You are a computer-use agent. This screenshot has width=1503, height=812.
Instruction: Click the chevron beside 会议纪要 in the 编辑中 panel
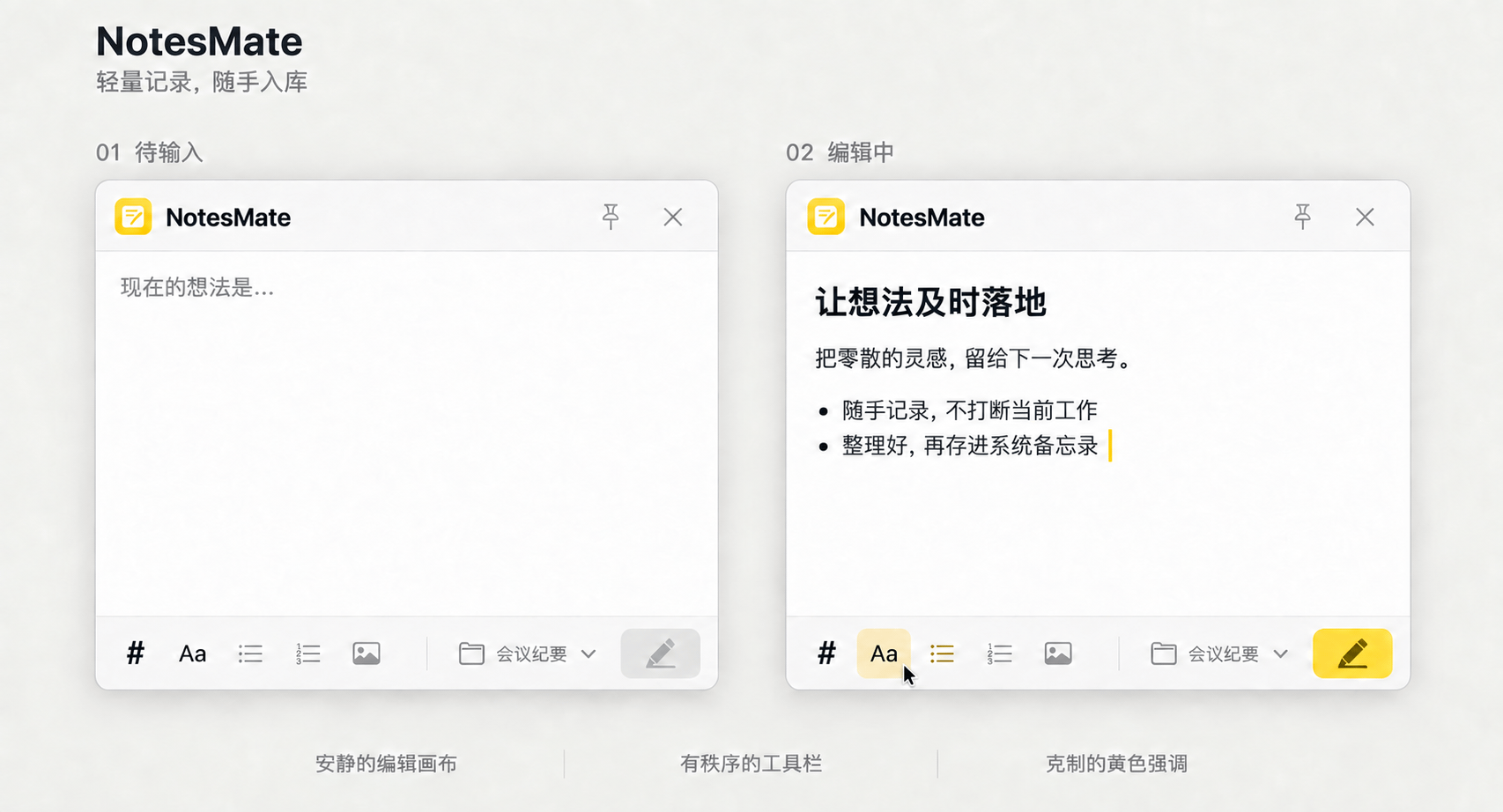(x=1281, y=653)
